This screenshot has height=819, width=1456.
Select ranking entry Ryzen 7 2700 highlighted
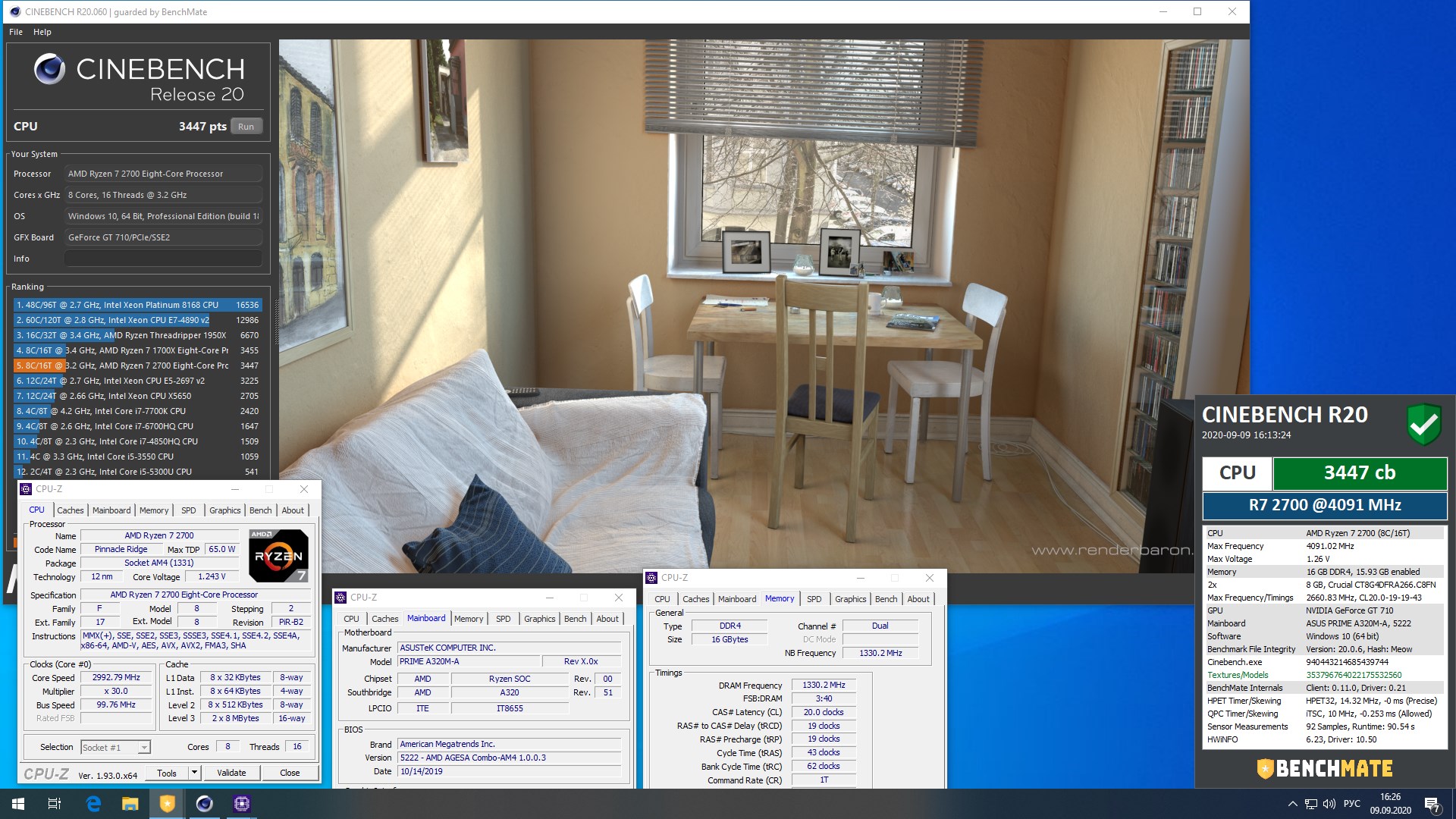pyautogui.click(x=137, y=366)
